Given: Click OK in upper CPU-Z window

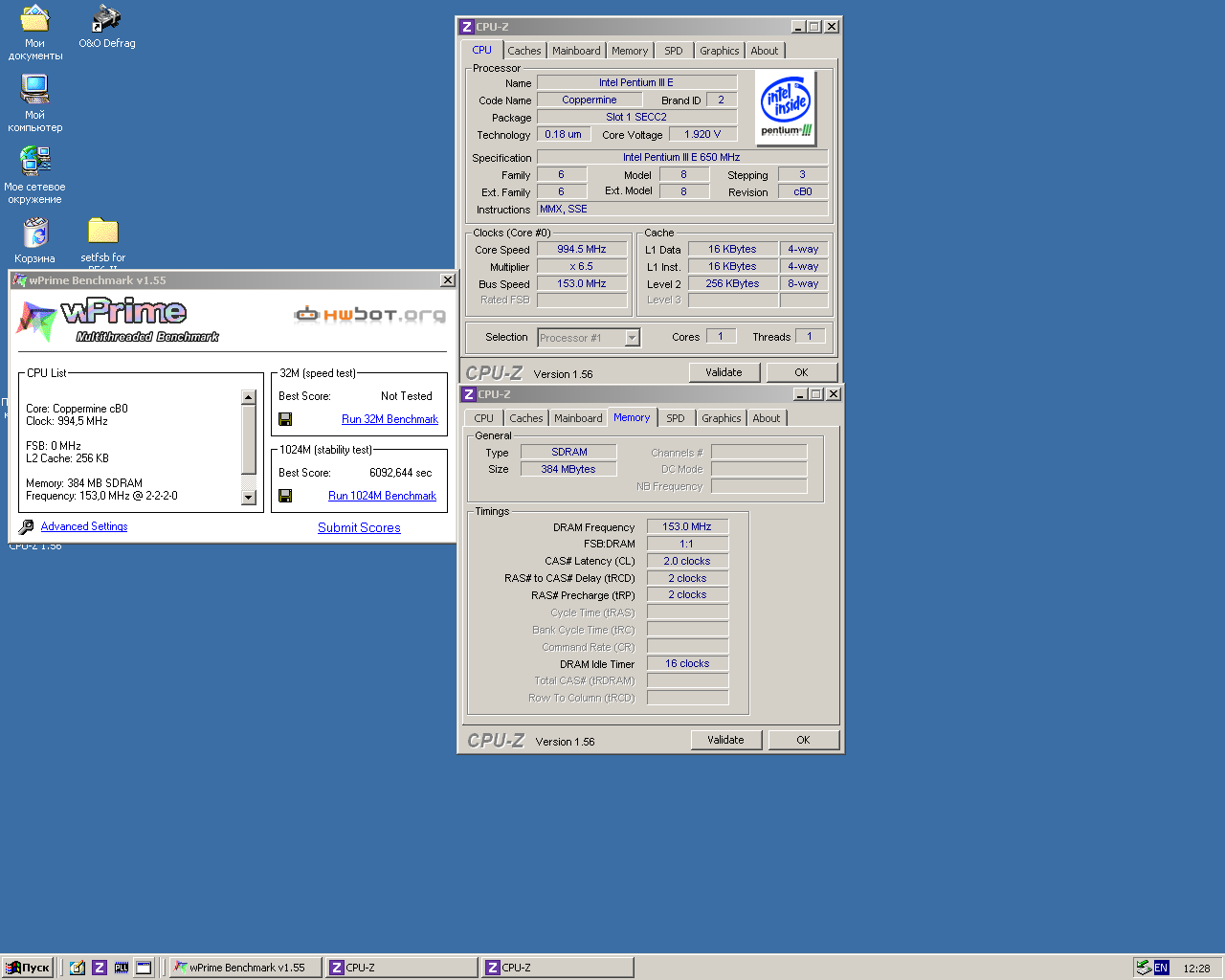Looking at the screenshot, I should pyautogui.click(x=801, y=372).
